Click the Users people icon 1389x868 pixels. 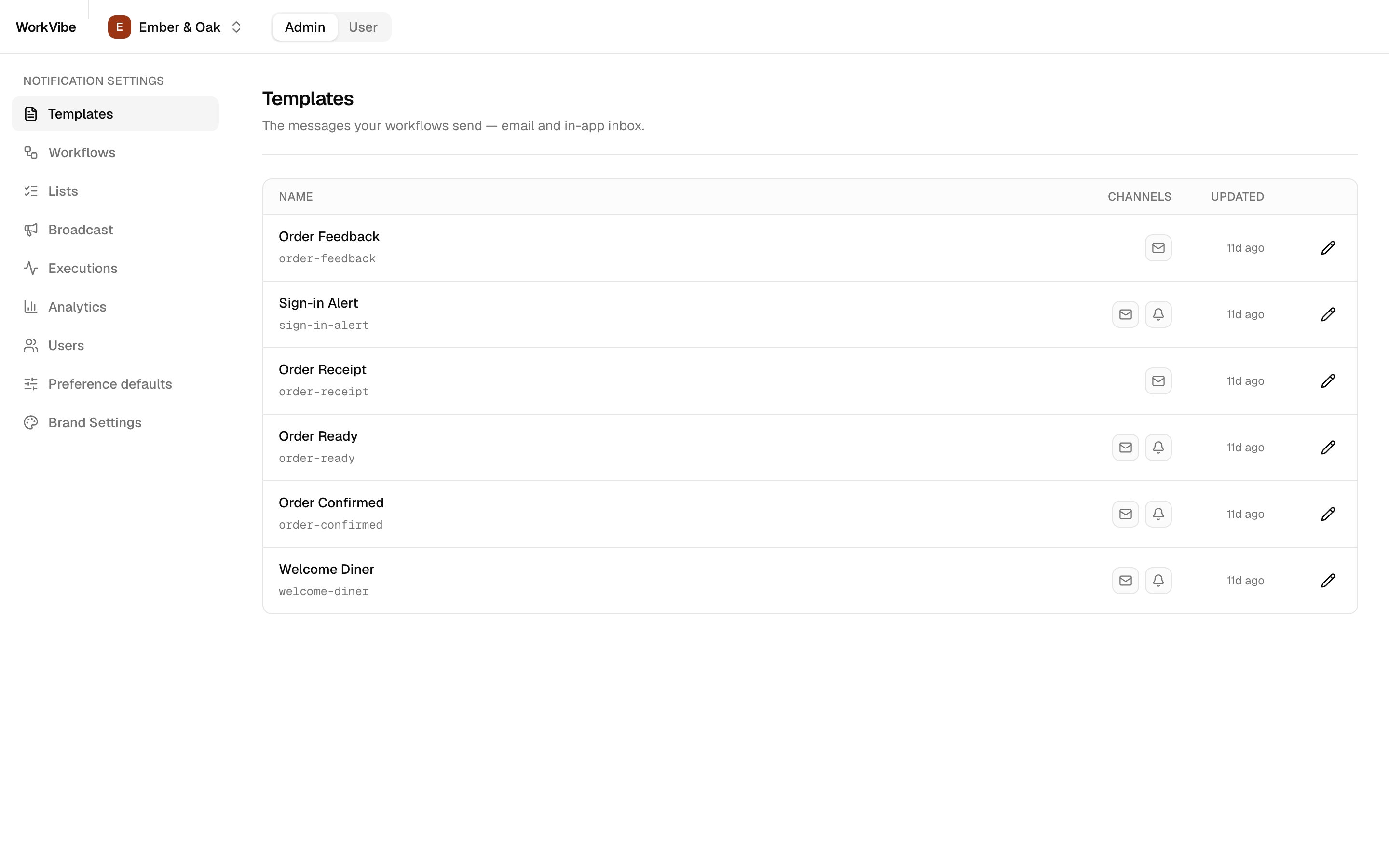pos(31,345)
